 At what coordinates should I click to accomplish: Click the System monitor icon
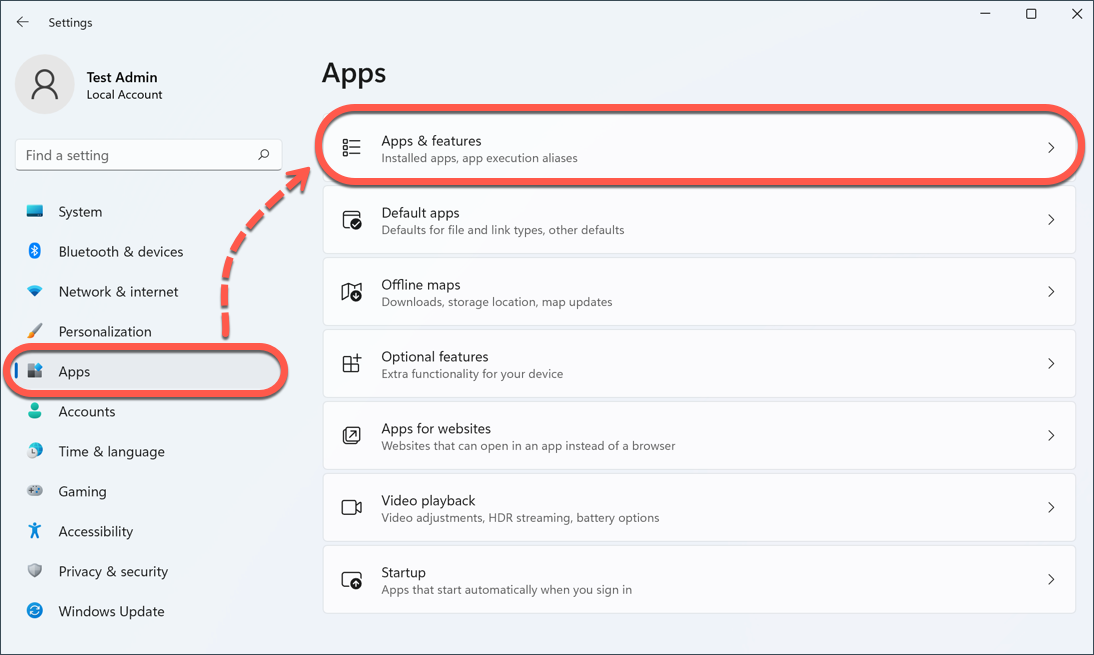[x=35, y=211]
